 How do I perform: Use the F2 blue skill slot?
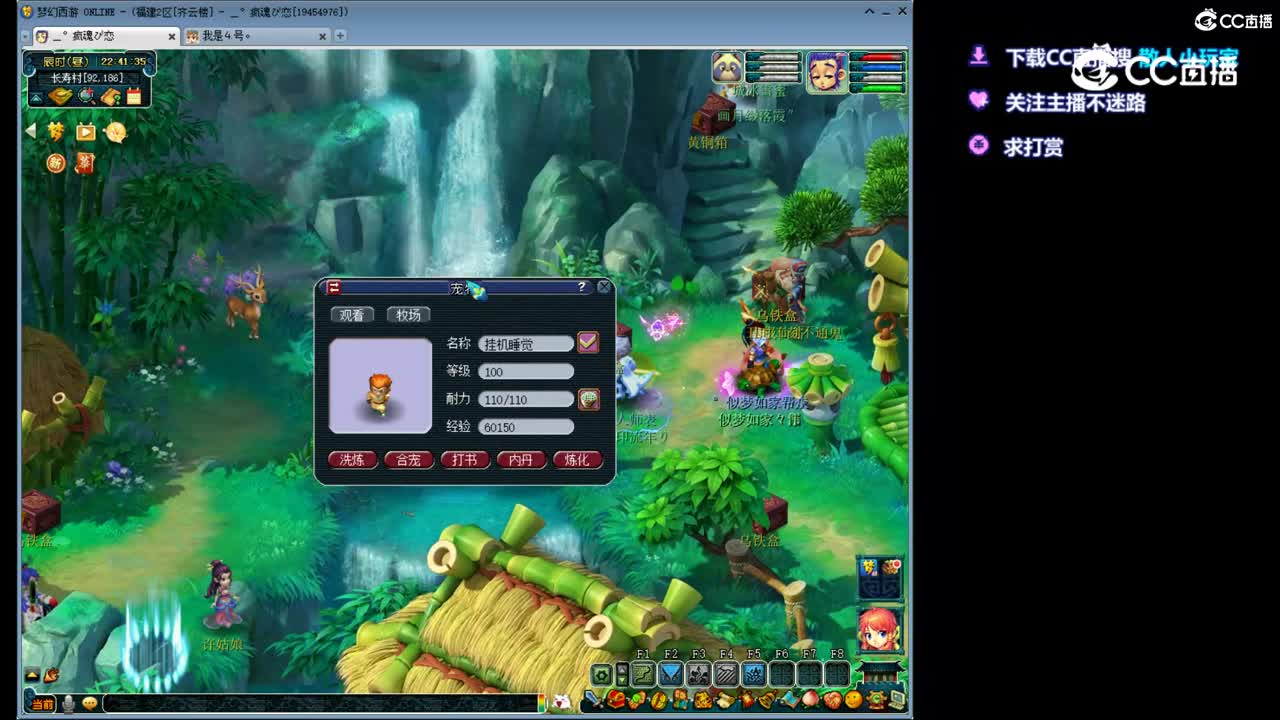[671, 675]
